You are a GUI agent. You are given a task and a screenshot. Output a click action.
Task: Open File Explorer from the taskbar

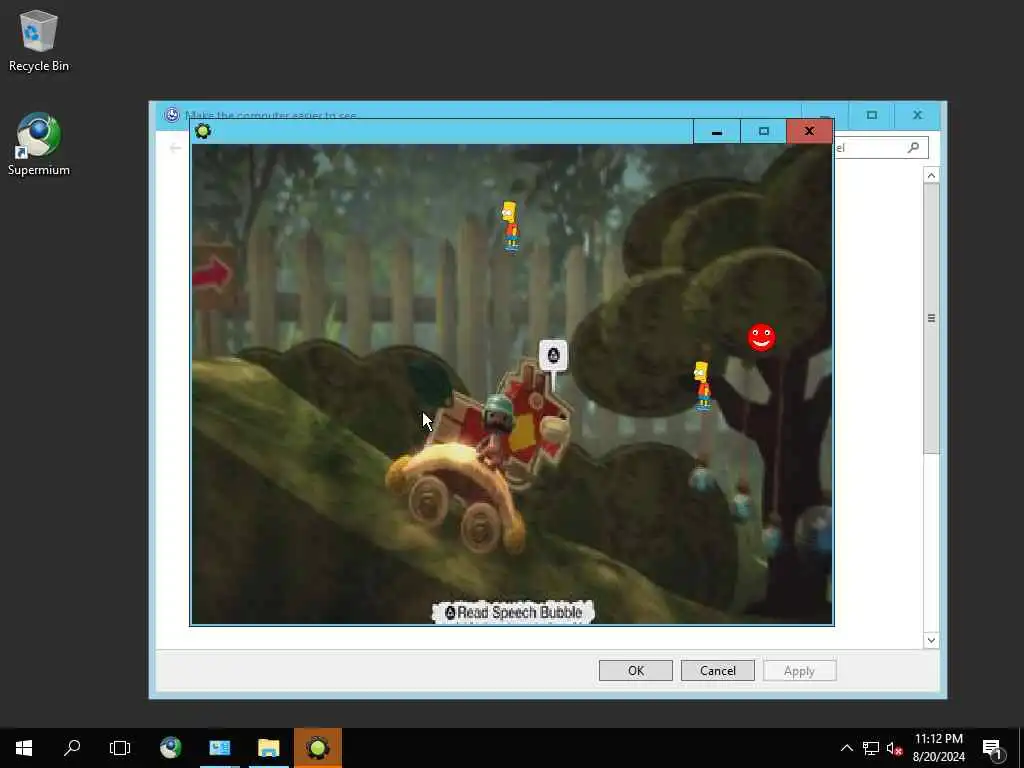pyautogui.click(x=268, y=748)
